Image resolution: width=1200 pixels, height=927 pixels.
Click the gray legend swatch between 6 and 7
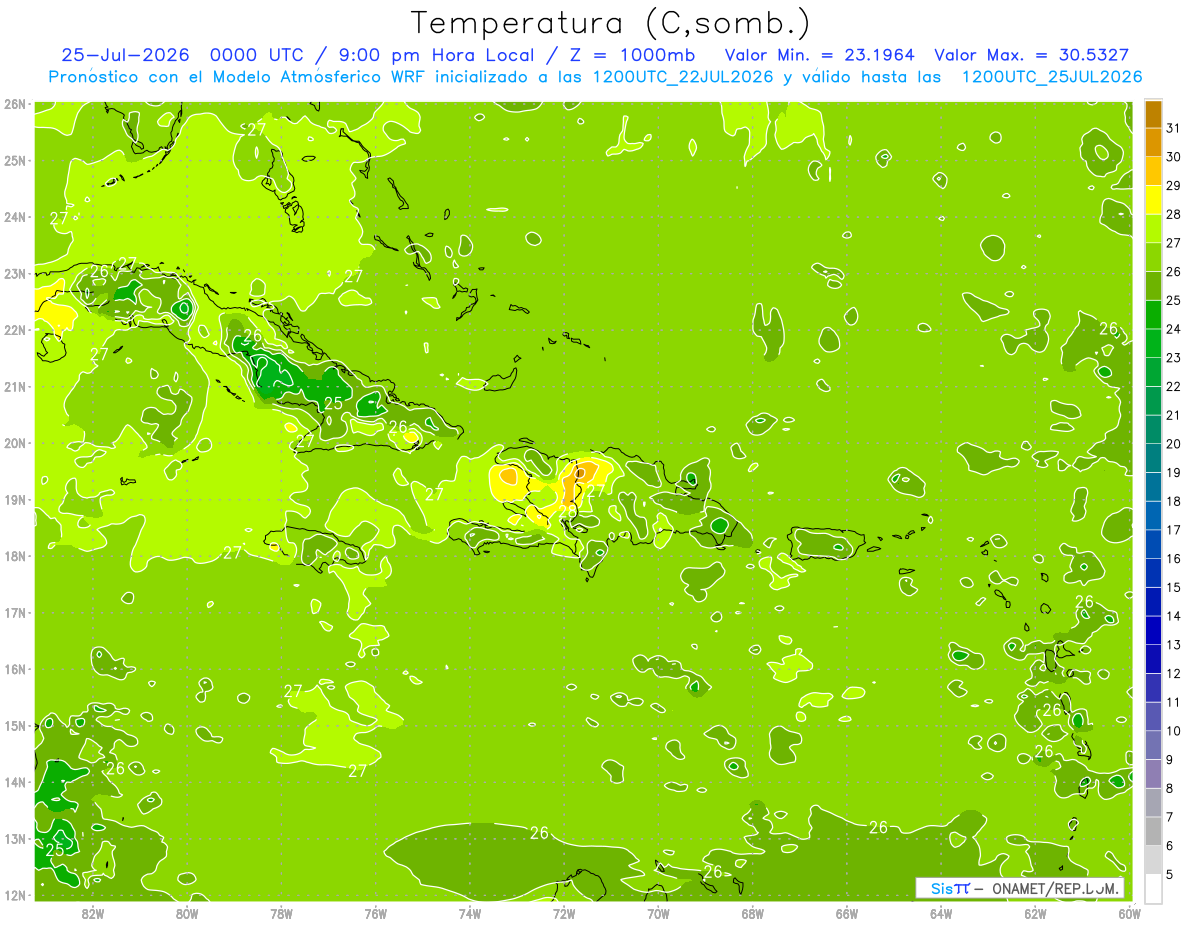click(1153, 831)
